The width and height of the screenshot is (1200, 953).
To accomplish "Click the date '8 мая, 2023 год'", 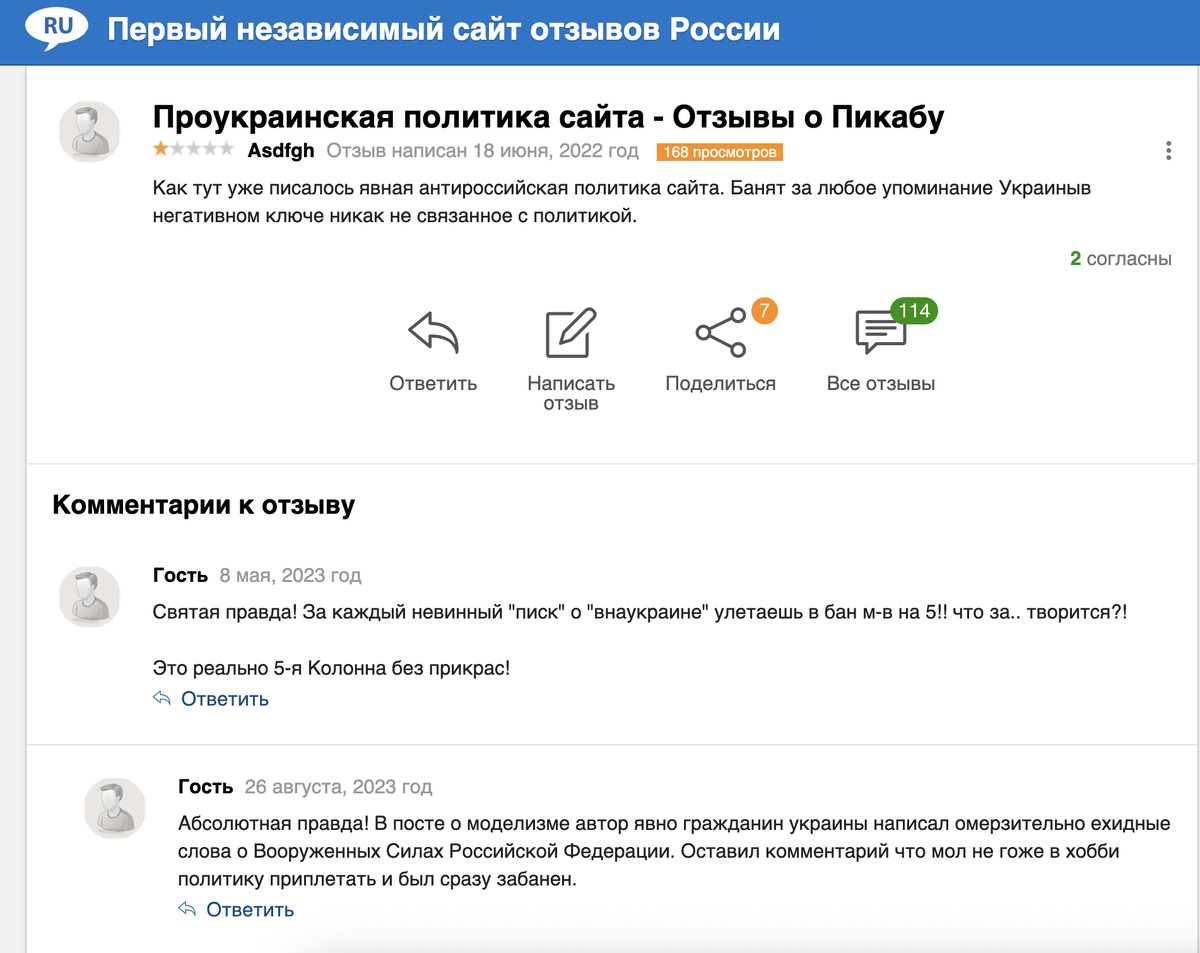I will [290, 576].
